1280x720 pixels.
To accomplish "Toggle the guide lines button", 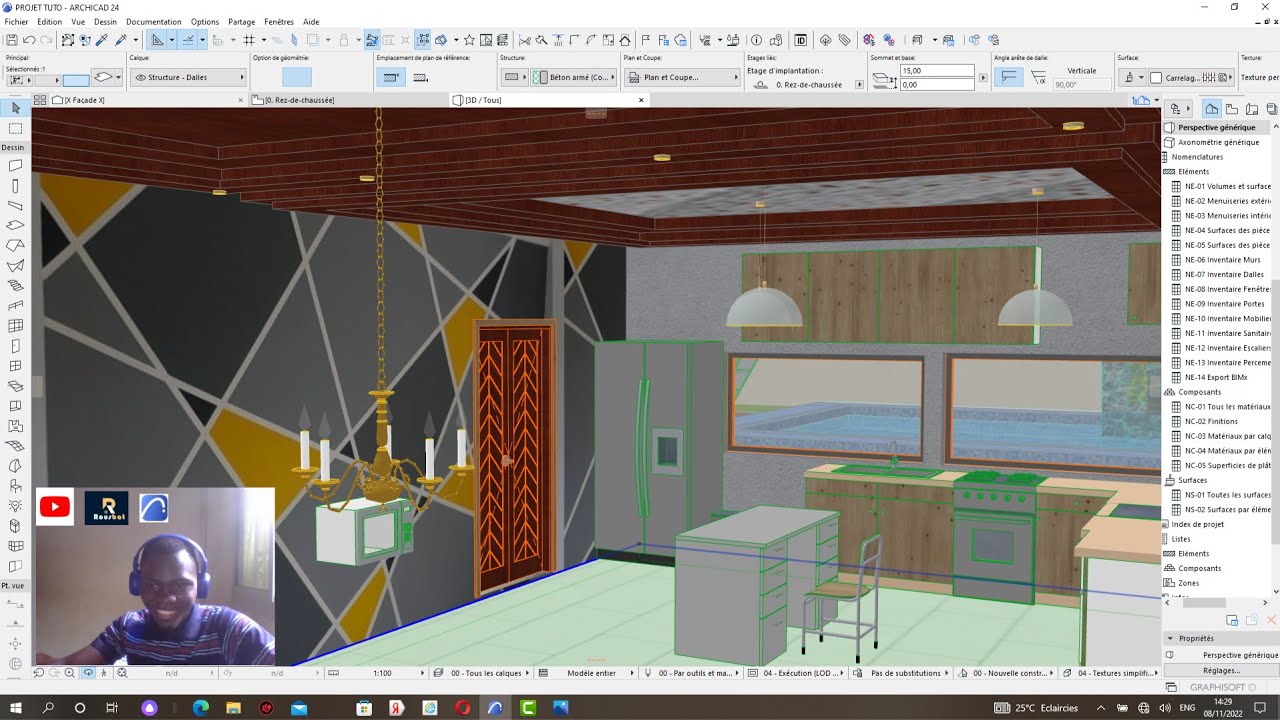I will 158,40.
